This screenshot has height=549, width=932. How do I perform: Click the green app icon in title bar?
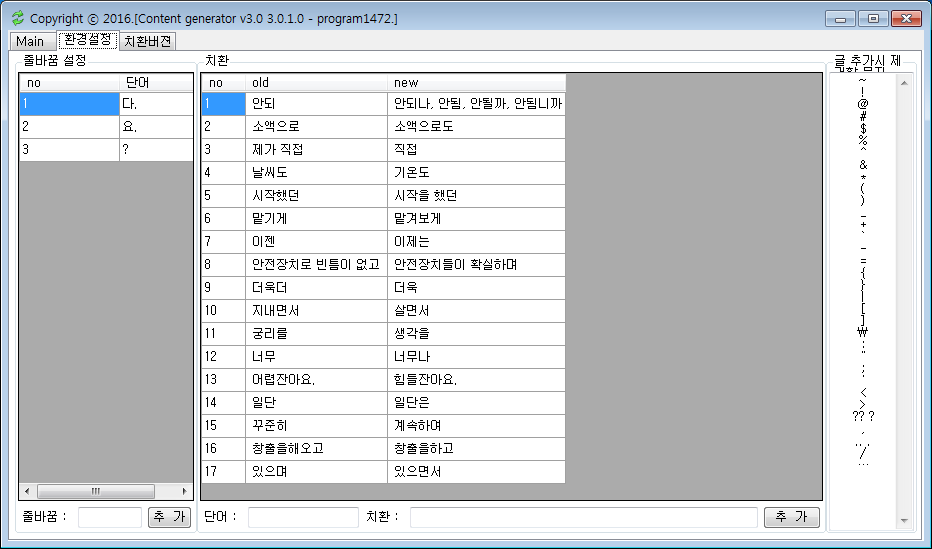tap(17, 18)
